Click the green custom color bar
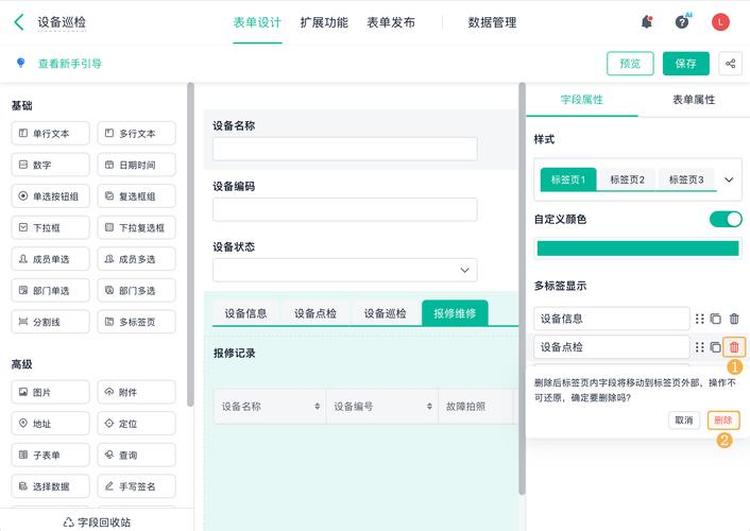The width and height of the screenshot is (750, 531). coord(638,248)
